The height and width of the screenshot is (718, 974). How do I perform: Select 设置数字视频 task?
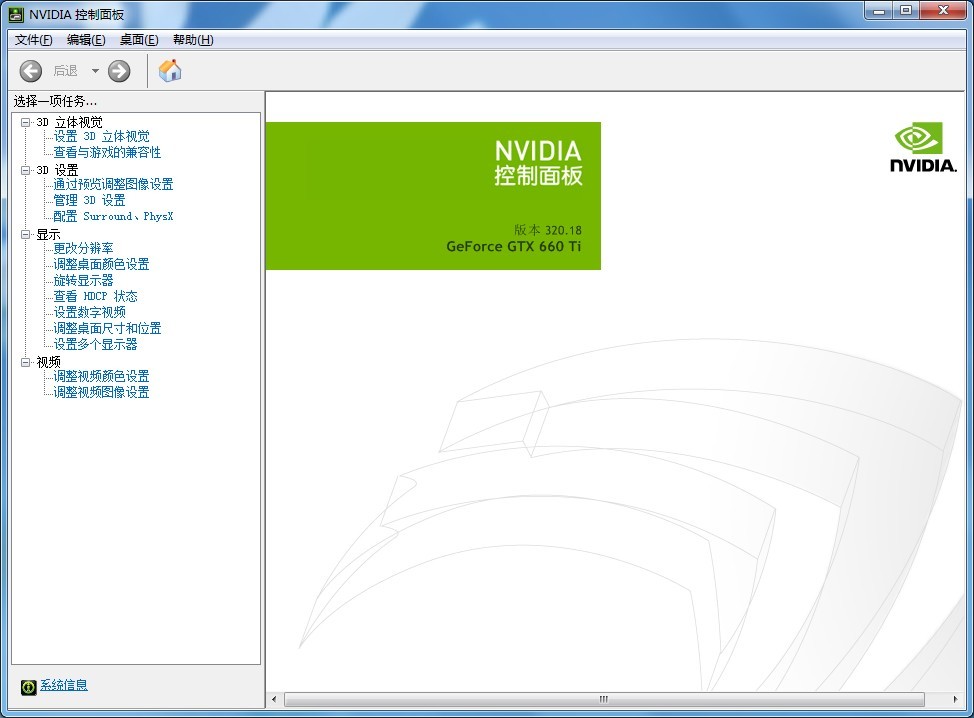[x=89, y=312]
